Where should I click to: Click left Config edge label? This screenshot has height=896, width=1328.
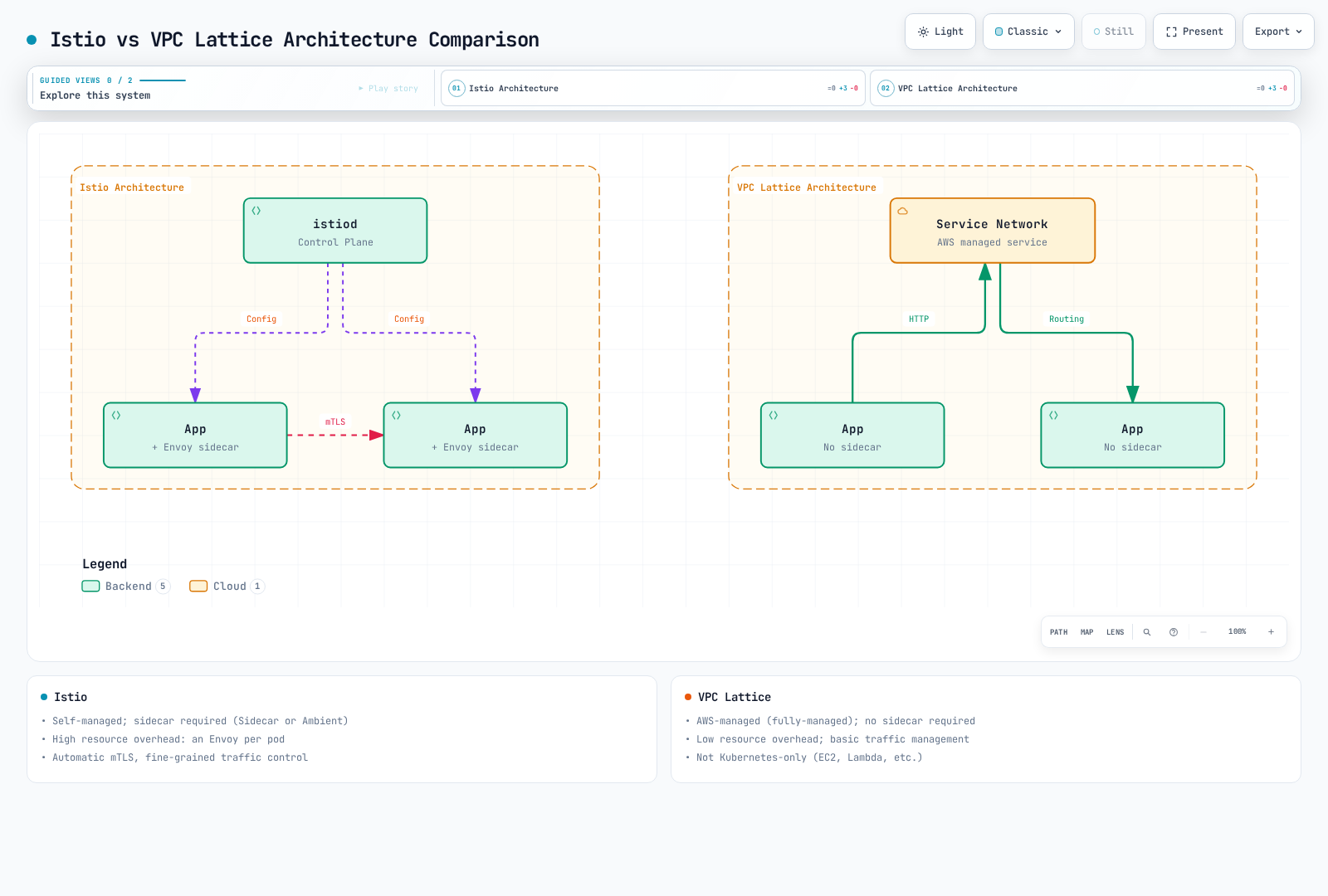pyautogui.click(x=261, y=319)
